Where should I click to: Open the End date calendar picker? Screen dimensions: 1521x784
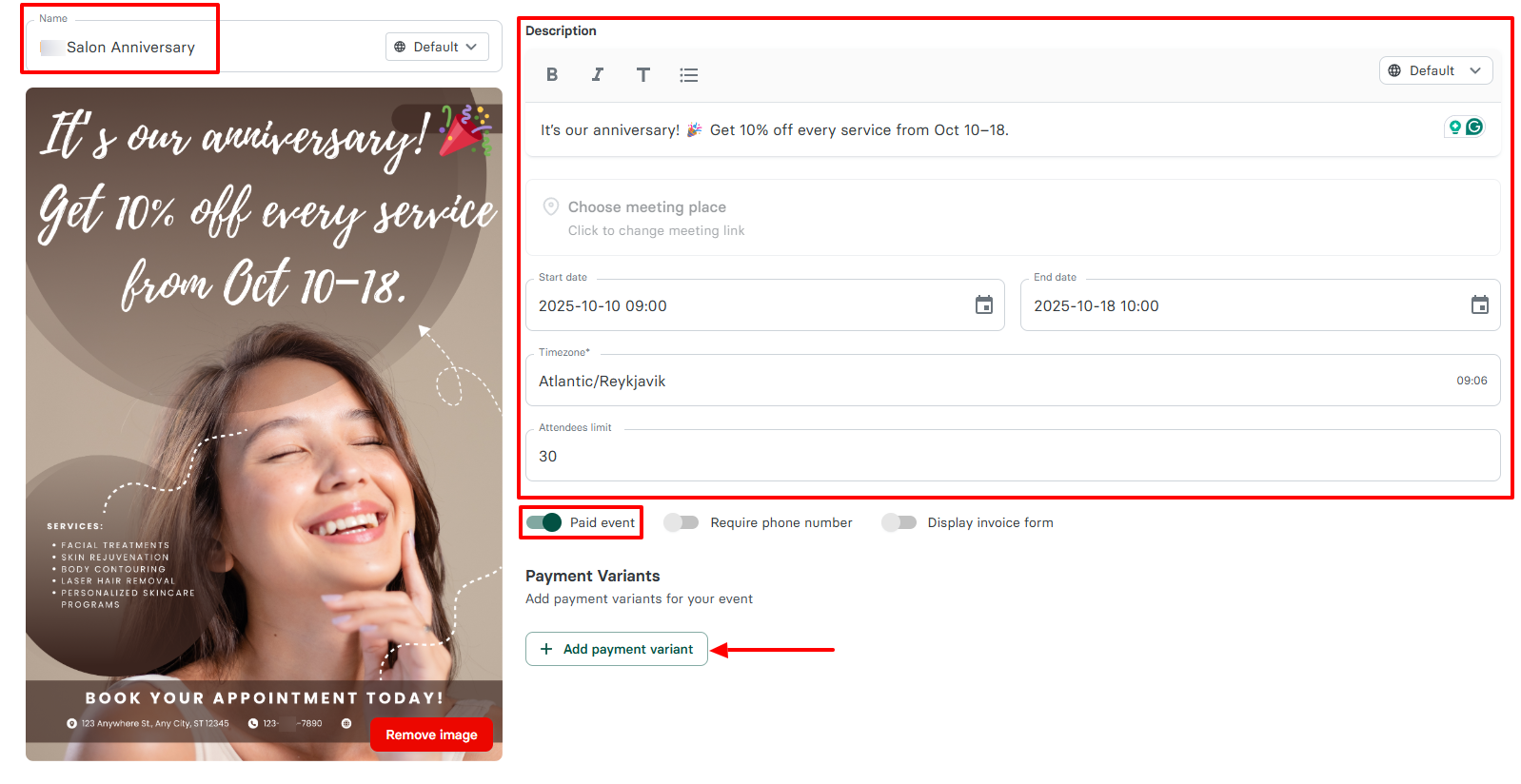1480,305
